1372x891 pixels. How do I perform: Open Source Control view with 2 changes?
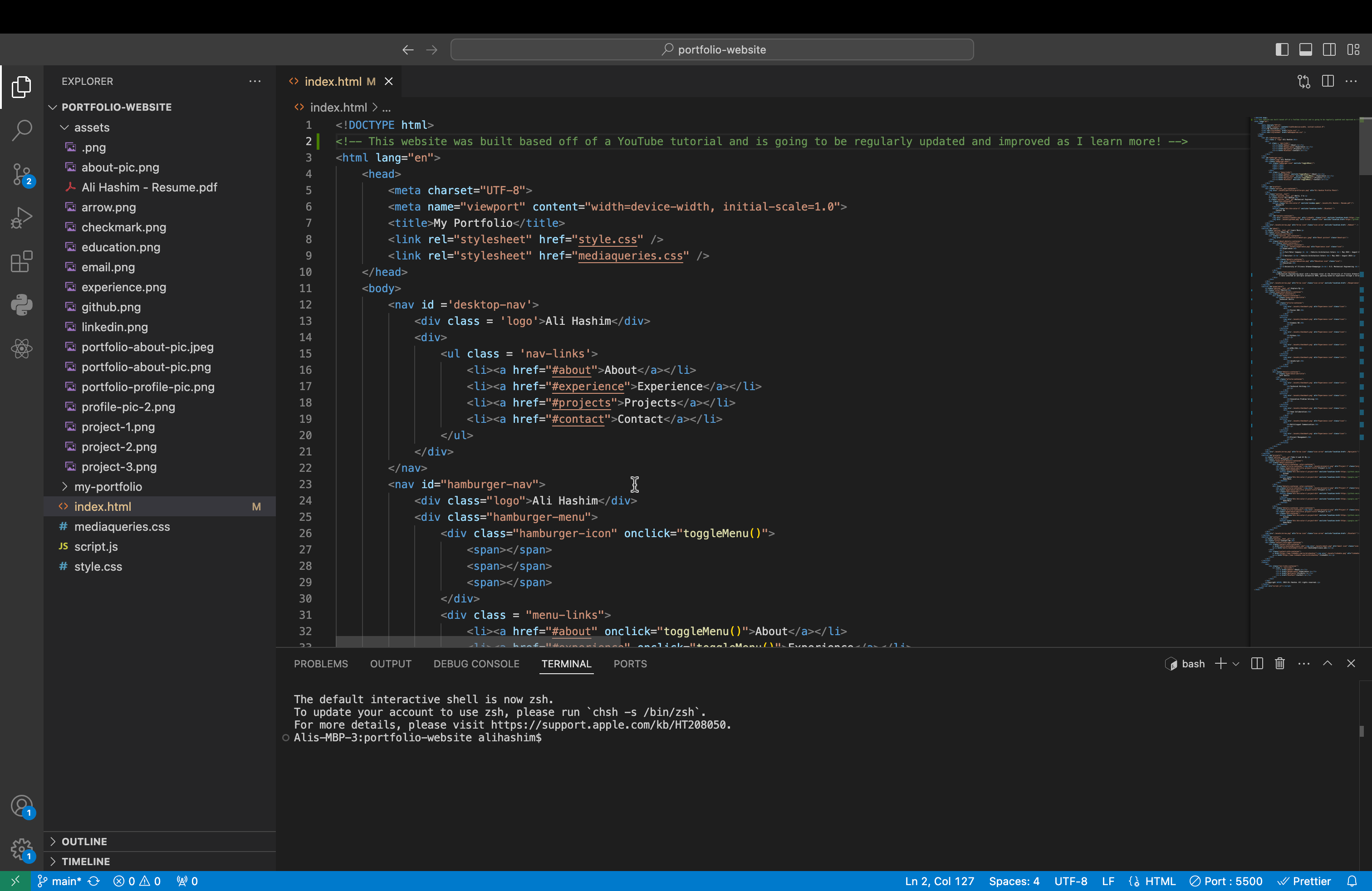pos(22,174)
